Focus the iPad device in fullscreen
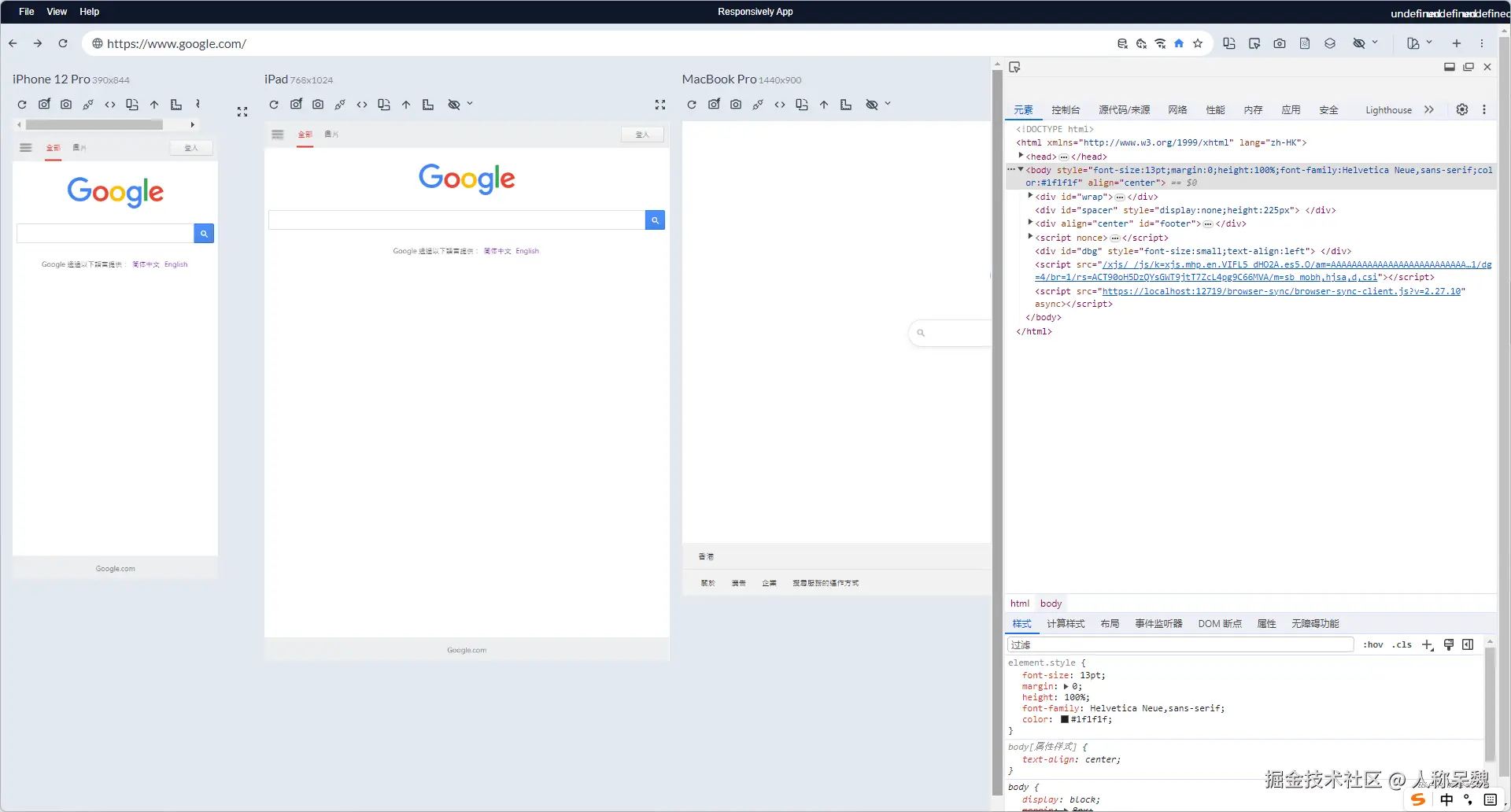This screenshot has height=812, width=1511. (660, 105)
